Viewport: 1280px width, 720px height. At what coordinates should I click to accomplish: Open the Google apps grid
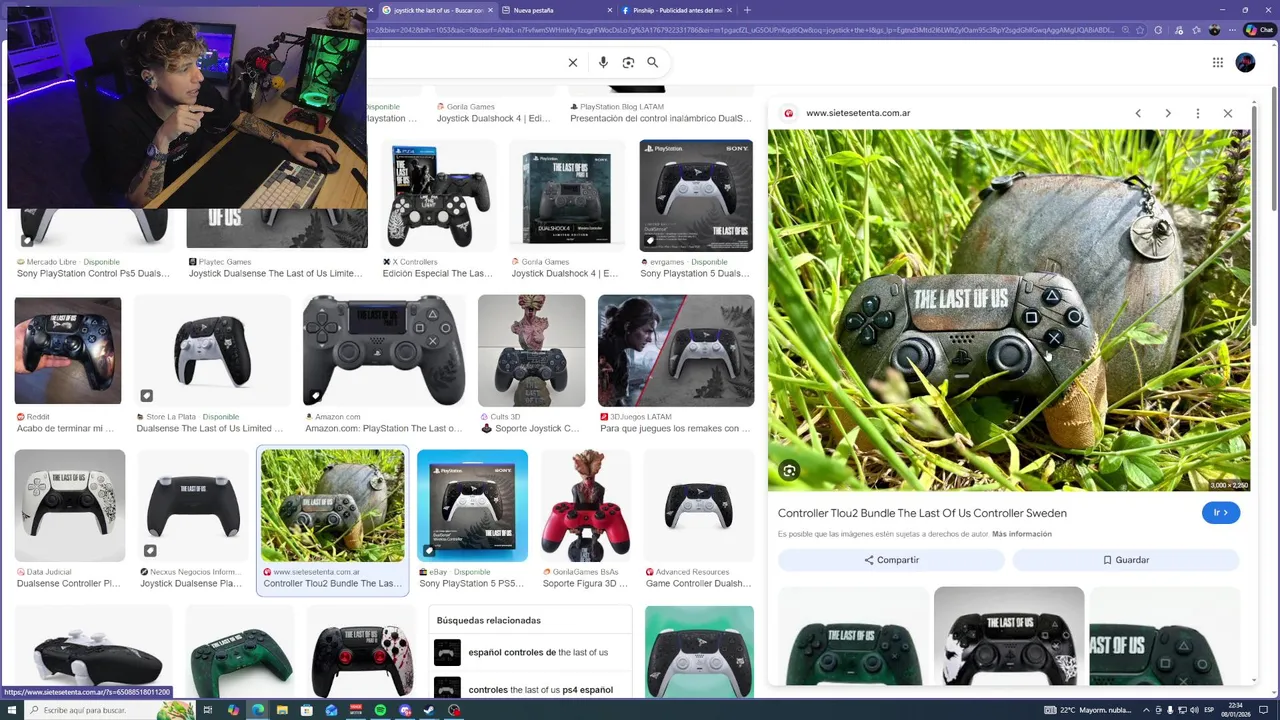tap(1218, 62)
